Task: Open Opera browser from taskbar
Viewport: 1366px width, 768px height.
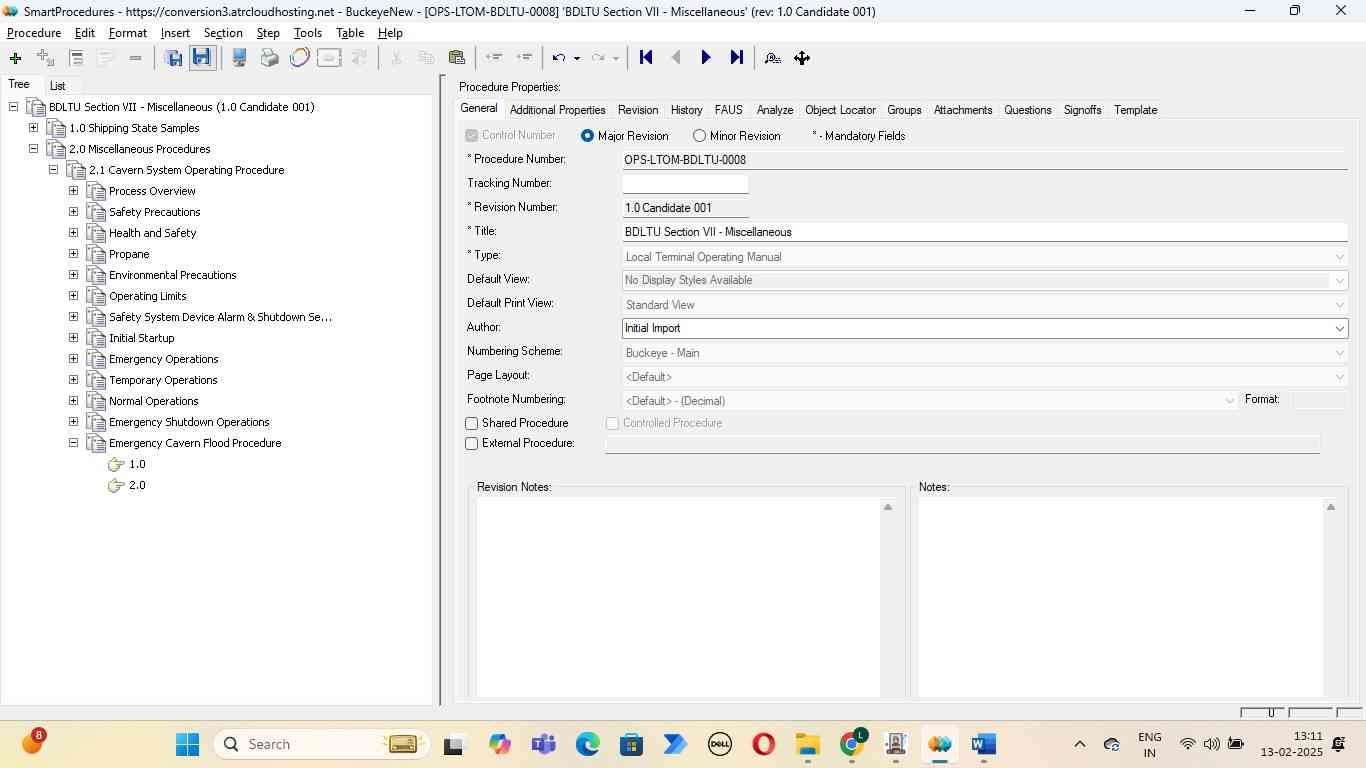Action: click(x=763, y=744)
